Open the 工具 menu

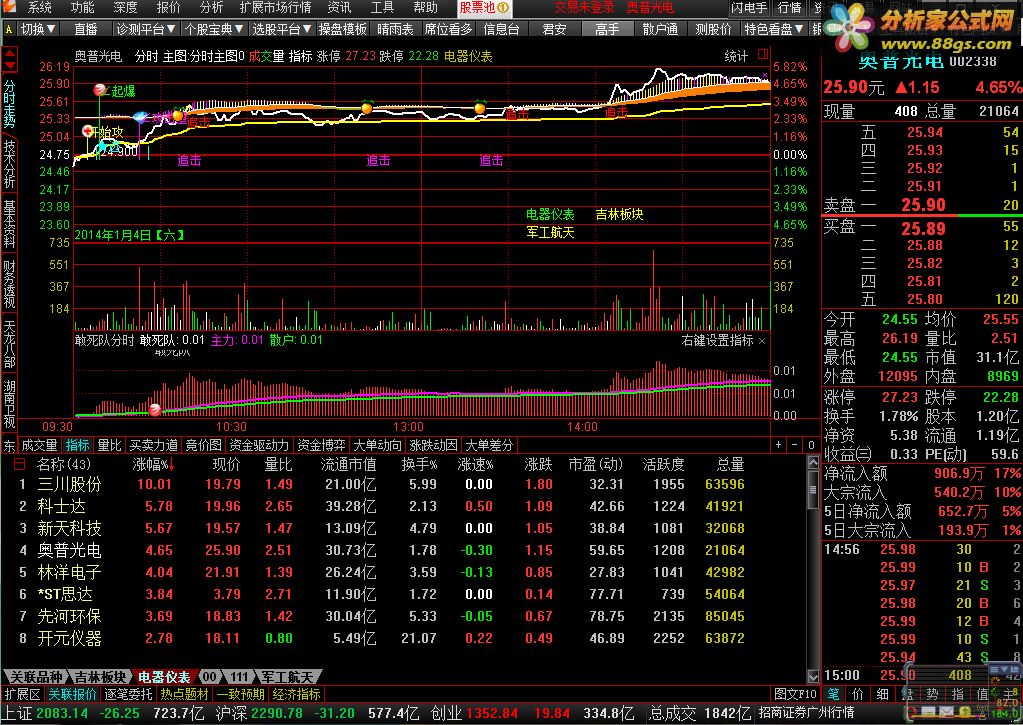coord(382,8)
